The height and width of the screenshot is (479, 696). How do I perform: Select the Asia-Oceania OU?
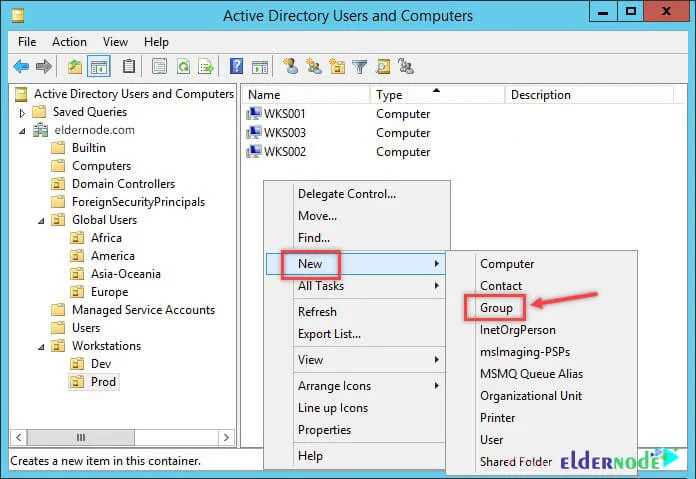click(126, 273)
